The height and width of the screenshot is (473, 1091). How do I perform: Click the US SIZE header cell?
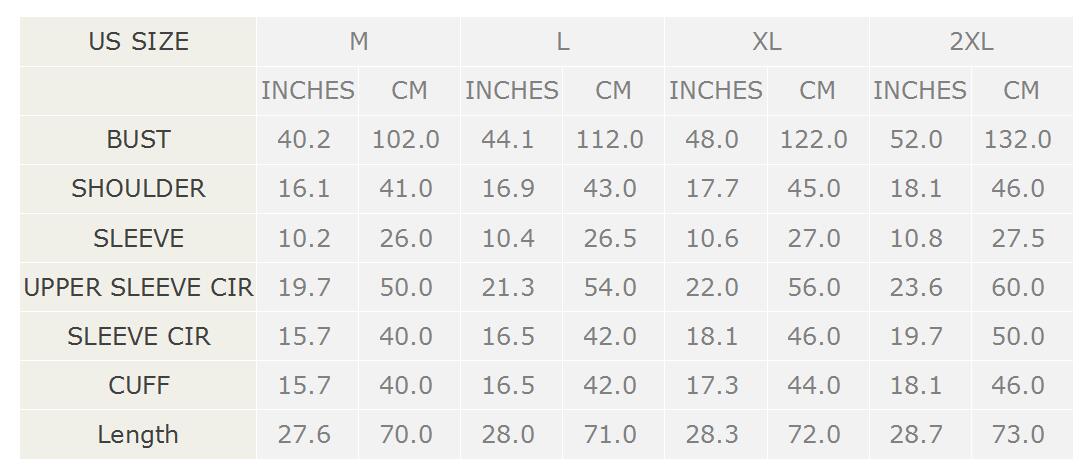pyautogui.click(x=138, y=42)
